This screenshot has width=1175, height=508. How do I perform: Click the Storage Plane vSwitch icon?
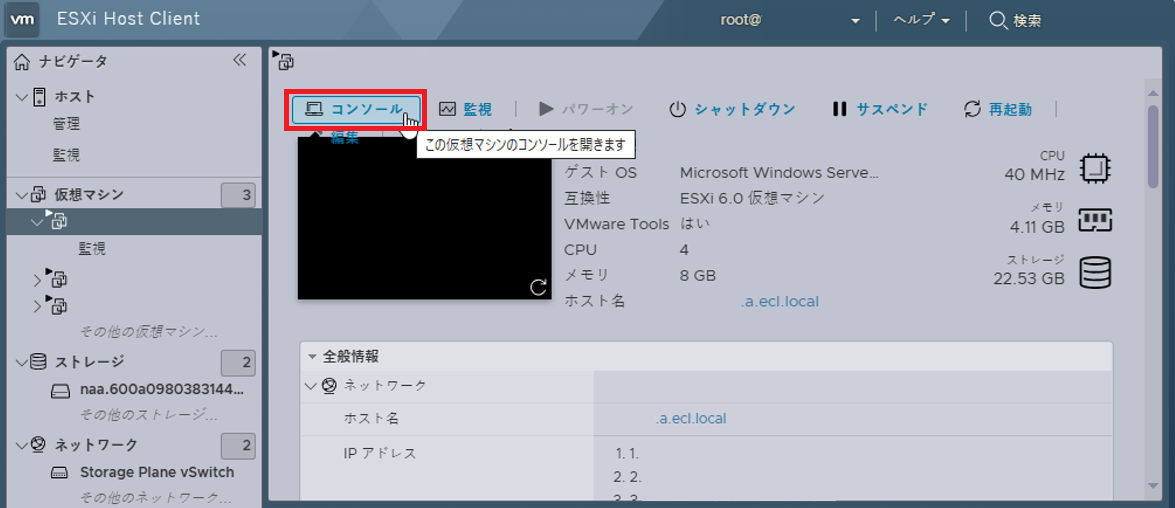60,473
